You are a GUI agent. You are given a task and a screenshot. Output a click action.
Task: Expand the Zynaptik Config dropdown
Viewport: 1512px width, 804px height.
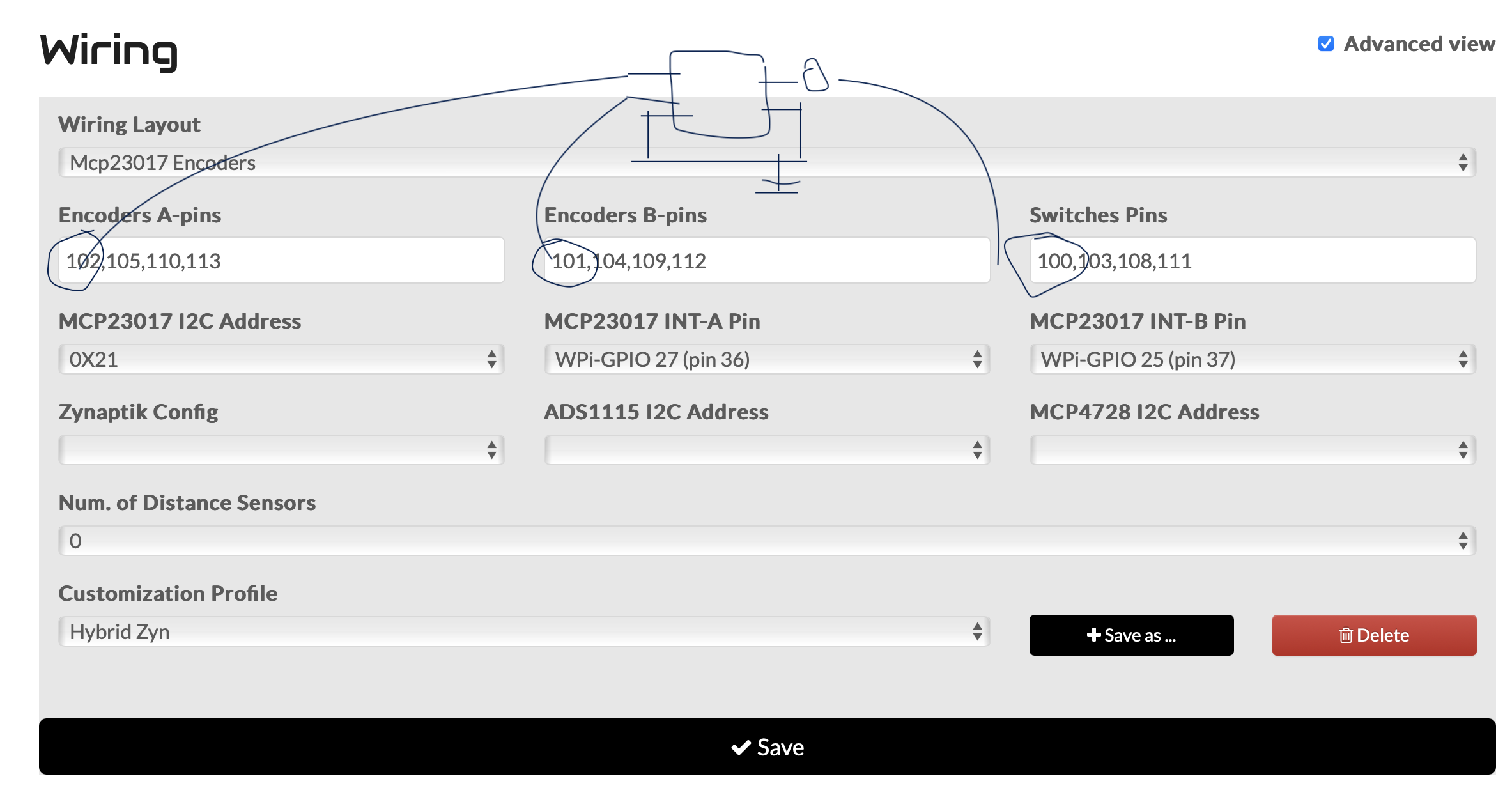pos(282,450)
